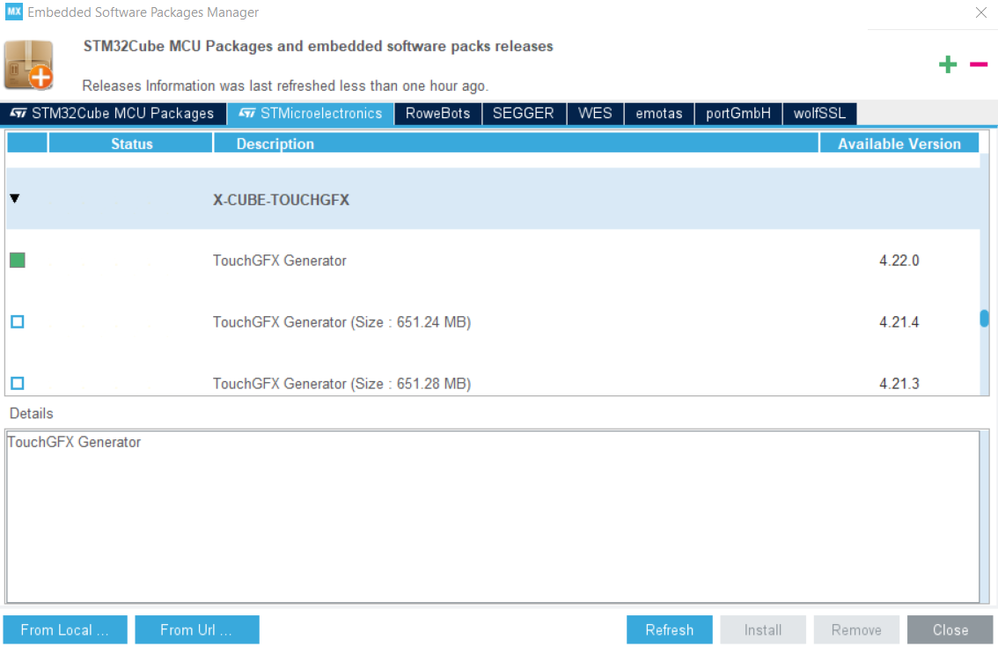Click the Remove button

point(857,630)
